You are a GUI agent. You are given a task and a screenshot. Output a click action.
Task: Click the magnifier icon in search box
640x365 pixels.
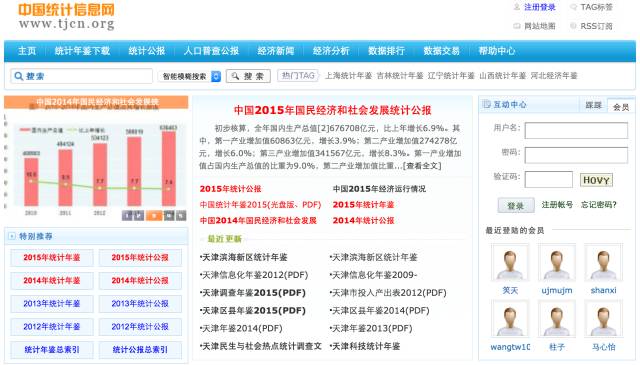[x=18, y=76]
